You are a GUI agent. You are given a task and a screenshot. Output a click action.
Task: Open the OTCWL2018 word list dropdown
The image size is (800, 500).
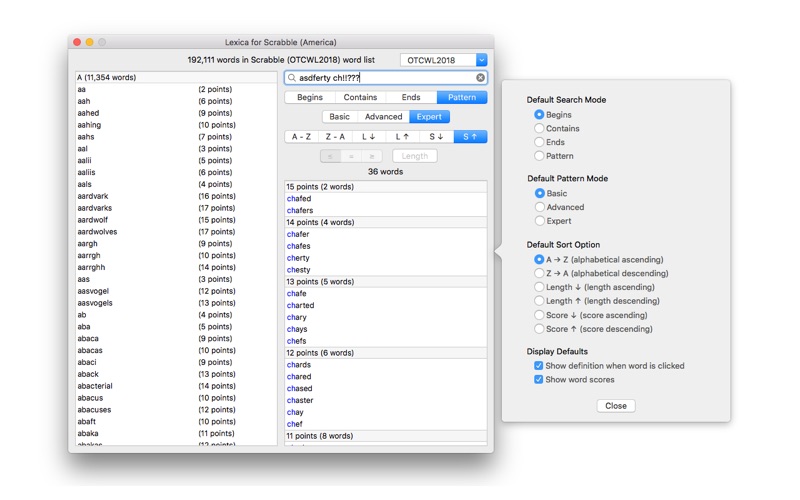(482, 60)
